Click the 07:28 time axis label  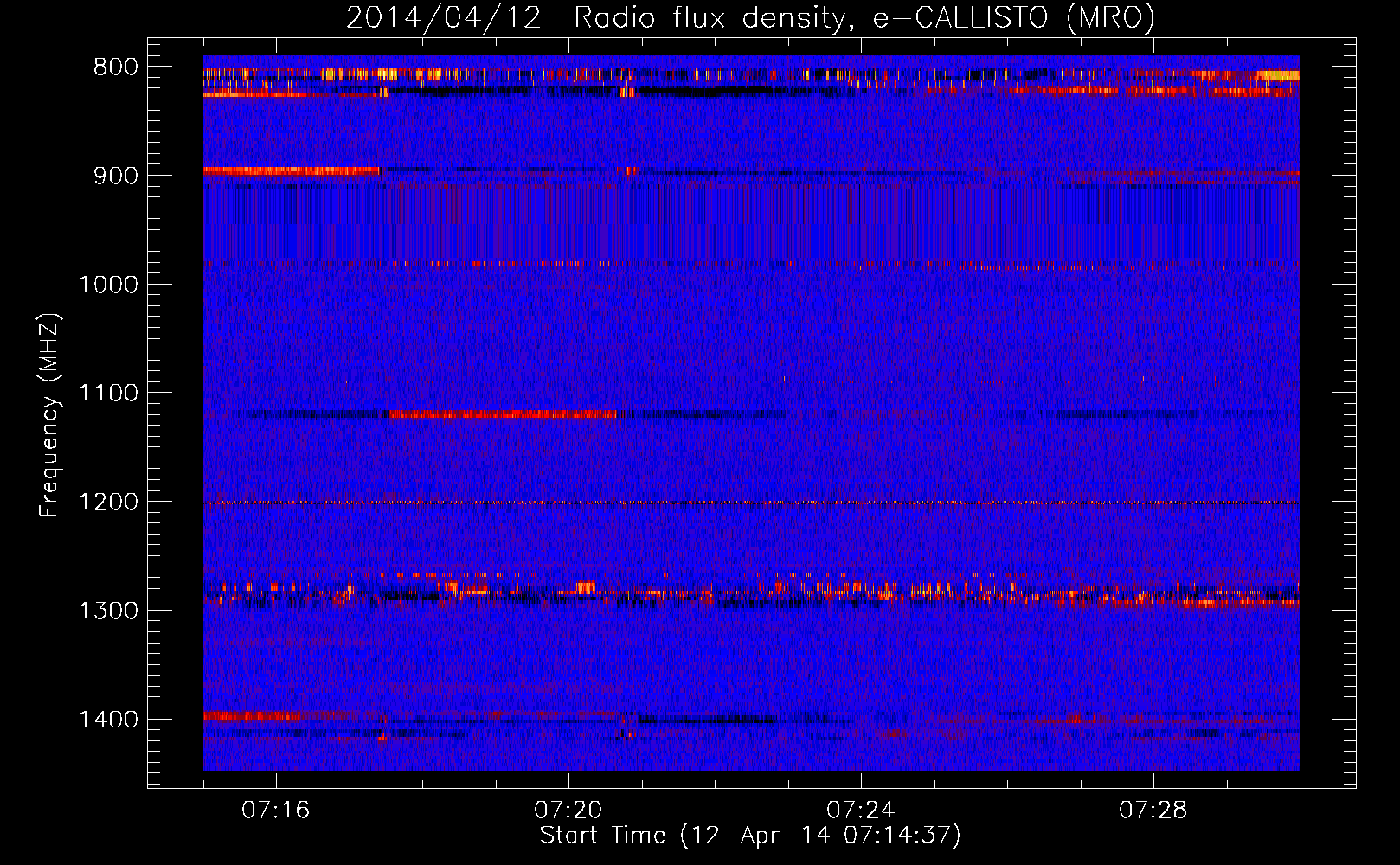[1153, 811]
